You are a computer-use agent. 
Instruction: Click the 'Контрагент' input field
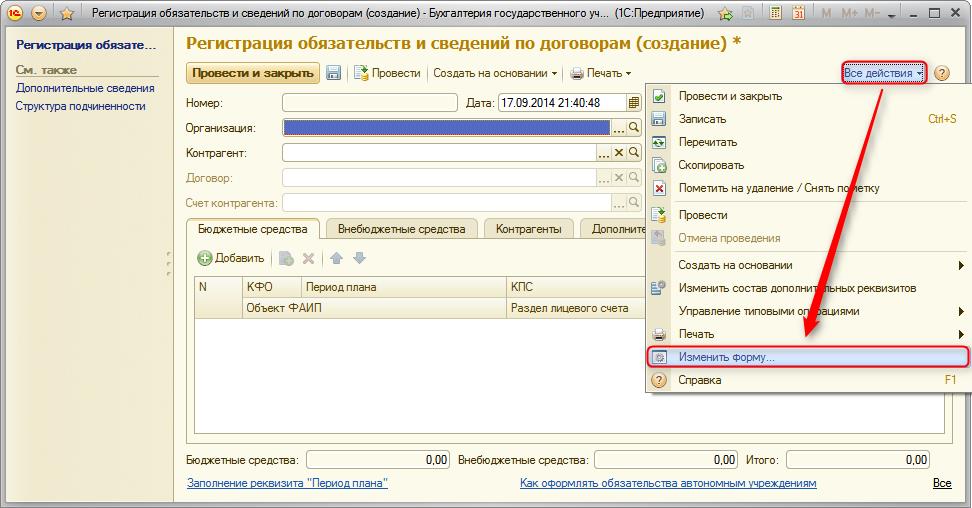[440, 153]
